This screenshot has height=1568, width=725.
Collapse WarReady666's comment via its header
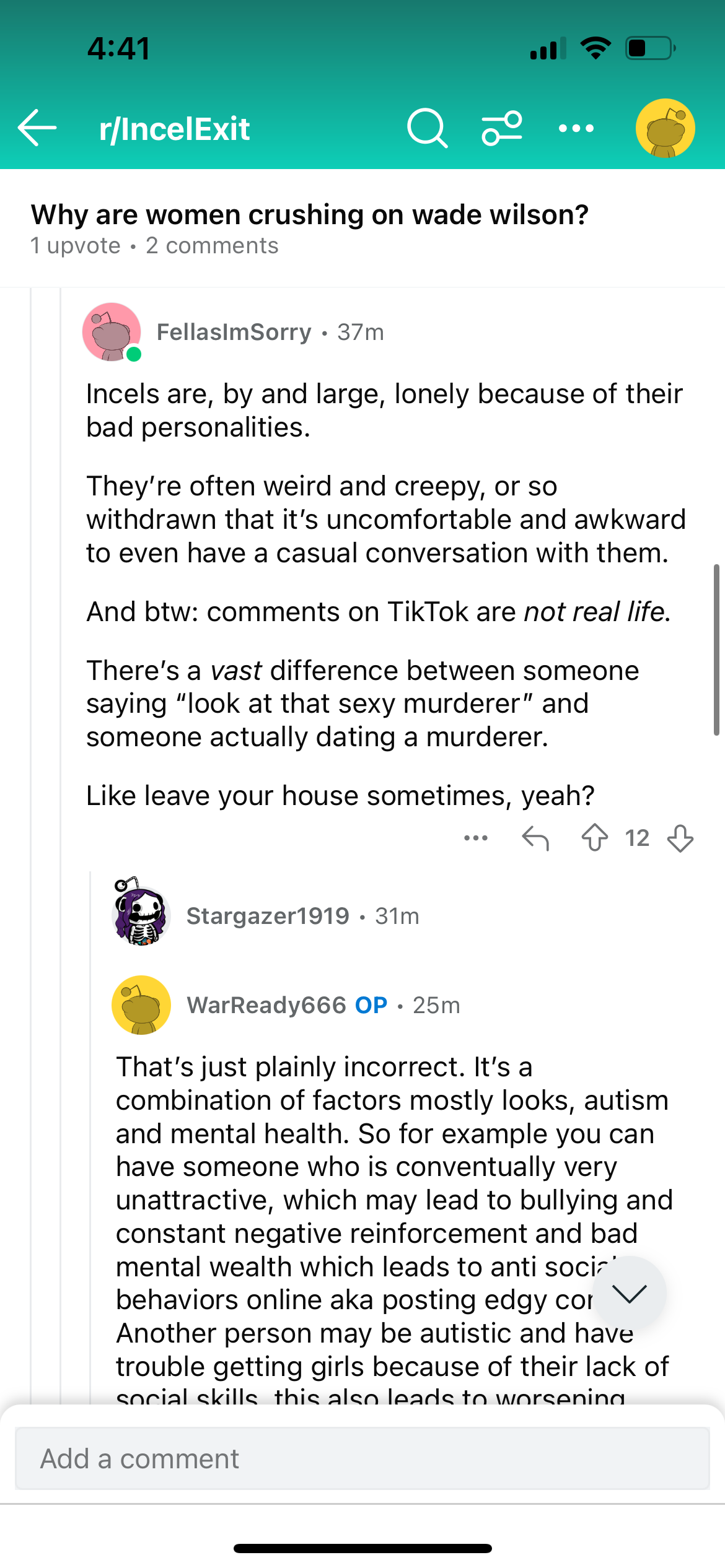click(x=527, y=1005)
